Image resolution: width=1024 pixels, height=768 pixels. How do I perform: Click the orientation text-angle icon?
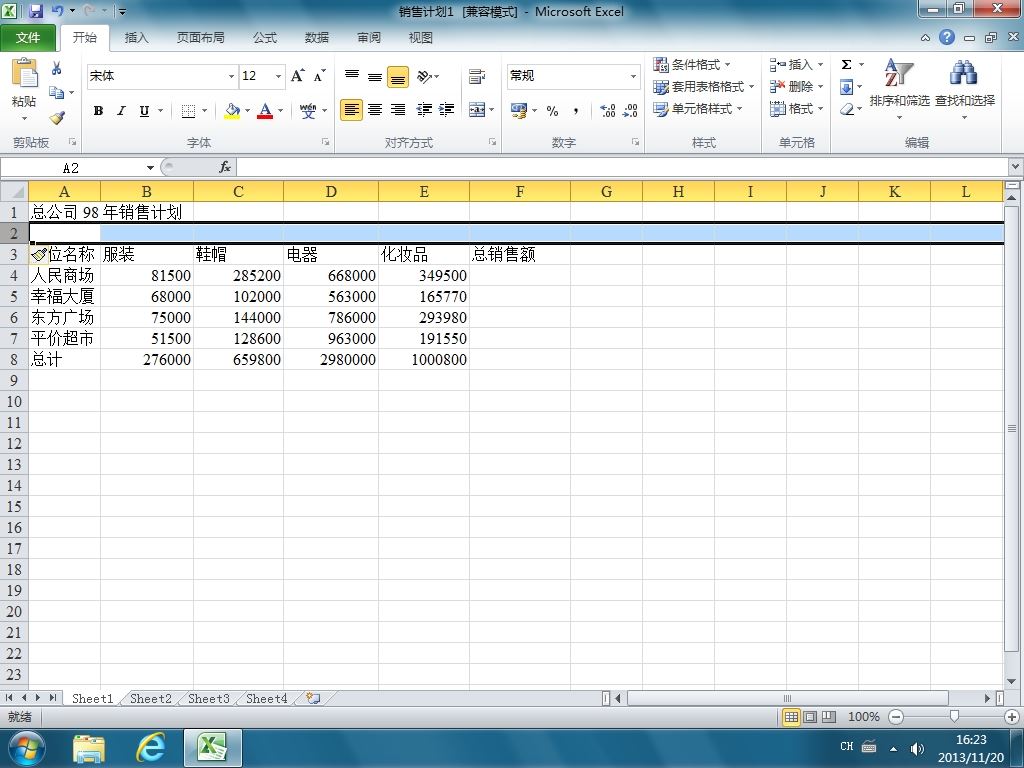(425, 76)
